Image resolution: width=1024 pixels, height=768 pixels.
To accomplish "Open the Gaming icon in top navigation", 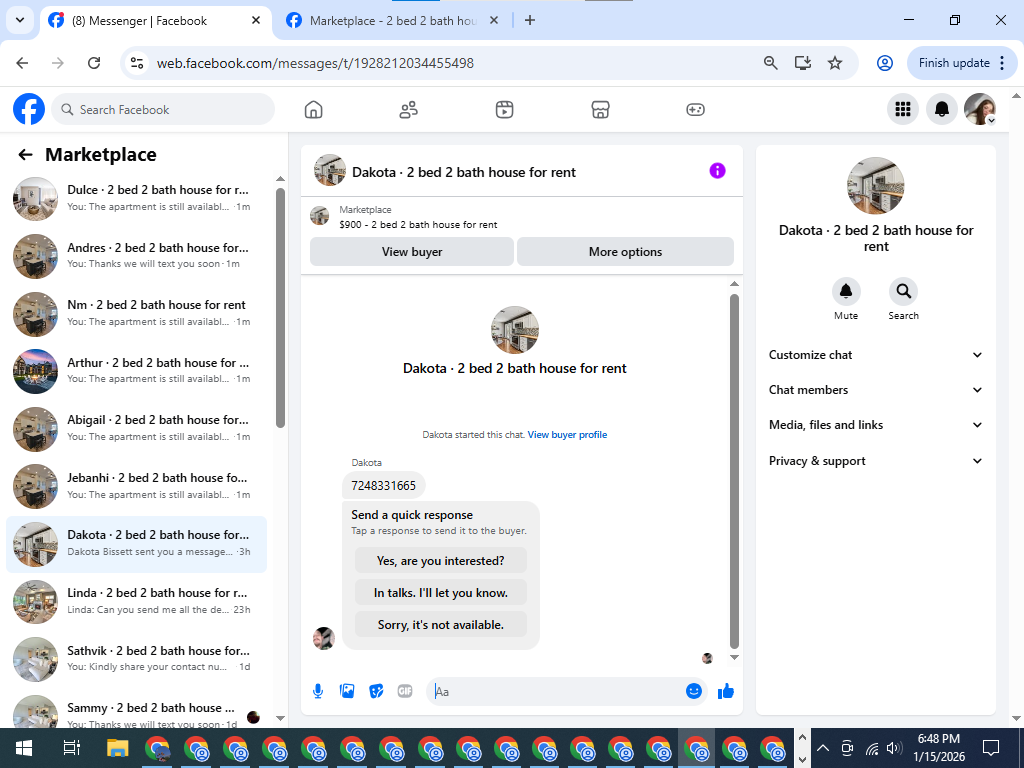I will pyautogui.click(x=695, y=109).
